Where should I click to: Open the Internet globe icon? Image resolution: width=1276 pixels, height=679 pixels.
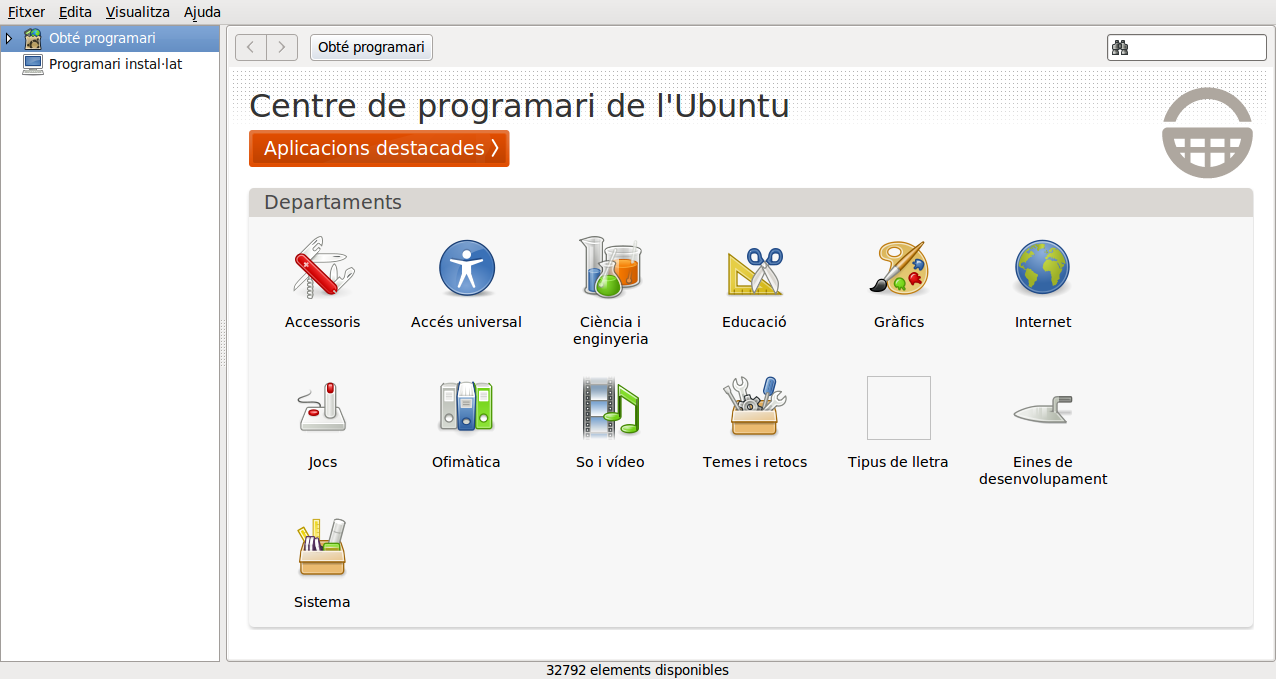click(1042, 268)
